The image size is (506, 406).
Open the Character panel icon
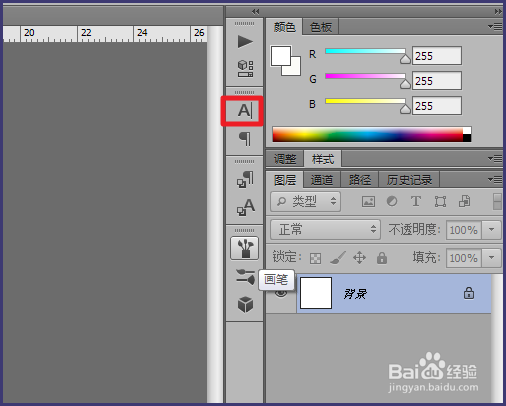(245, 110)
